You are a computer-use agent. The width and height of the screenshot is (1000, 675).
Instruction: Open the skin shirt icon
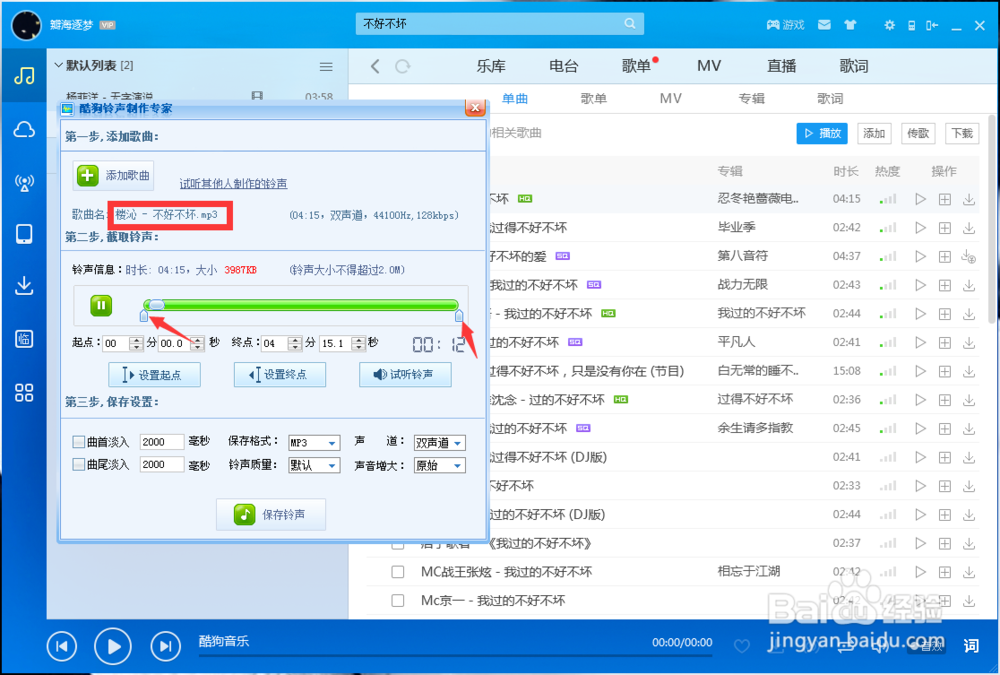(x=850, y=24)
